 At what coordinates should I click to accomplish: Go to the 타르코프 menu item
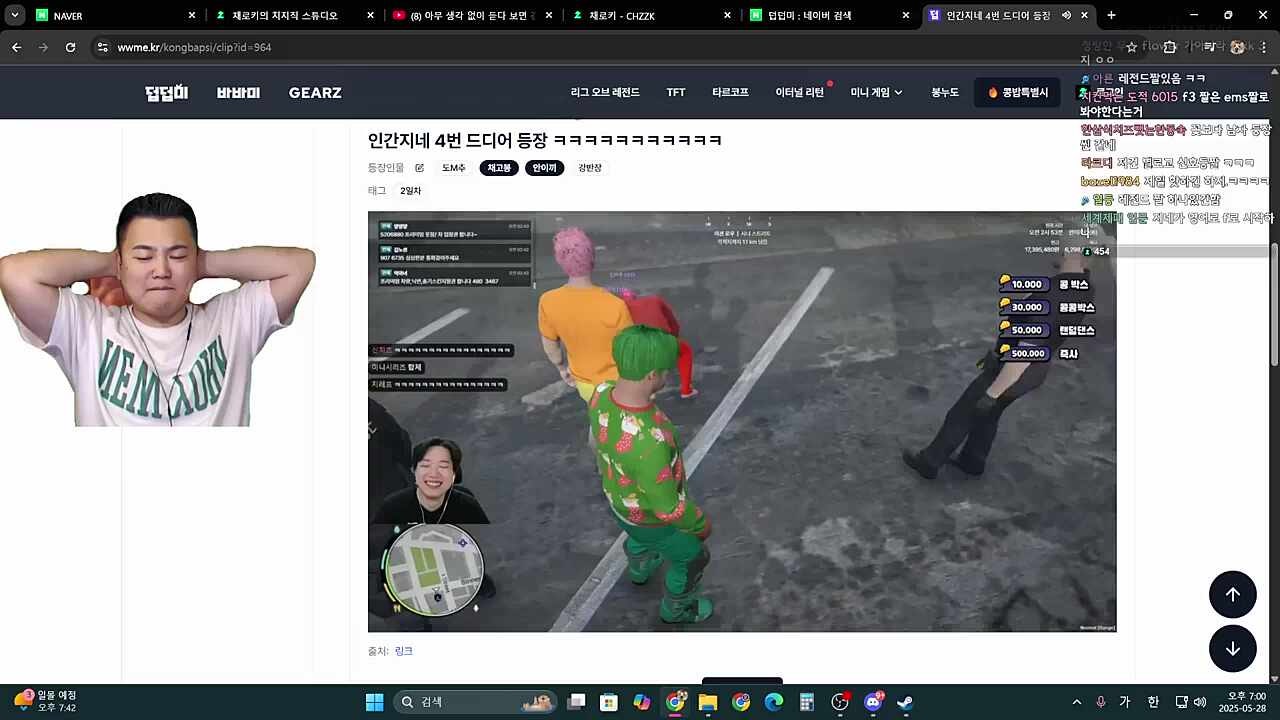pos(730,92)
